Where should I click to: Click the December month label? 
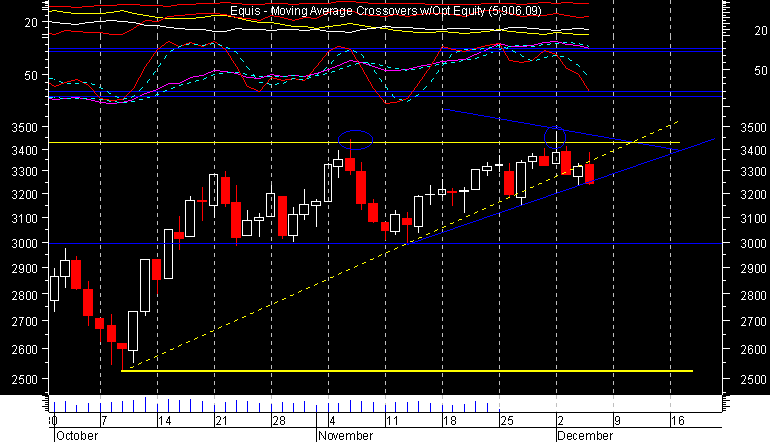pos(585,436)
